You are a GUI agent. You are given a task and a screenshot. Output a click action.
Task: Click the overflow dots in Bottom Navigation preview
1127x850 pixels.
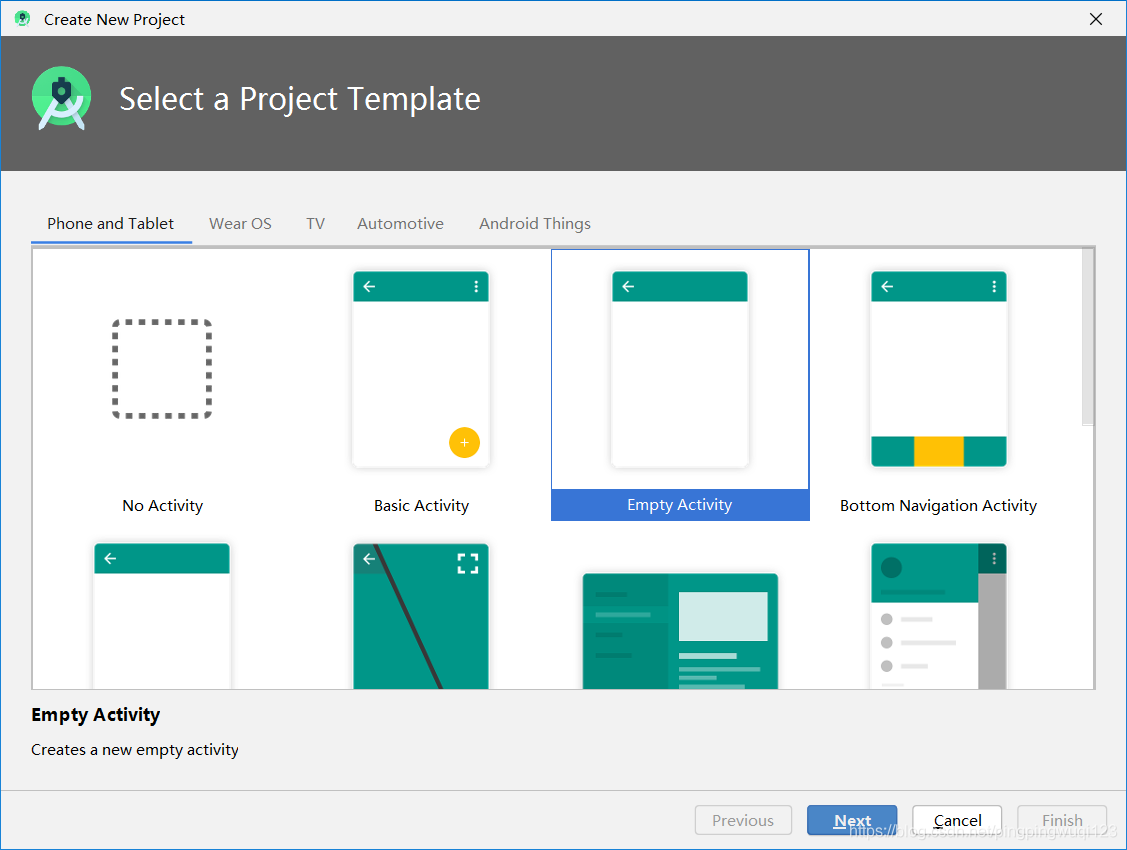click(x=994, y=287)
